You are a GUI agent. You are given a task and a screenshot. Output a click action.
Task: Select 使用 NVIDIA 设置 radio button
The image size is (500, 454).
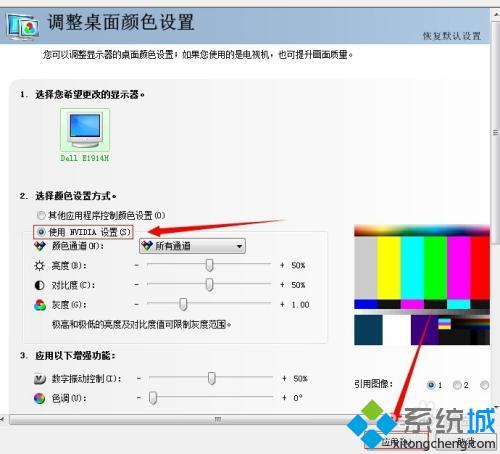click(41, 232)
